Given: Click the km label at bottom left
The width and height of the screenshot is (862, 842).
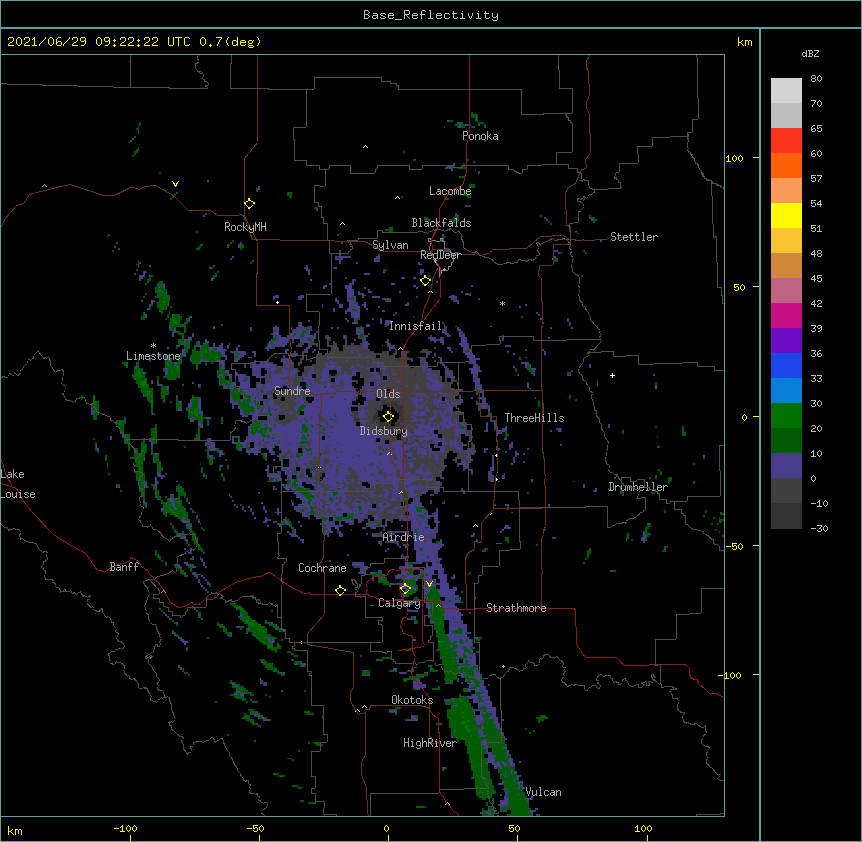Looking at the screenshot, I should click(15, 830).
